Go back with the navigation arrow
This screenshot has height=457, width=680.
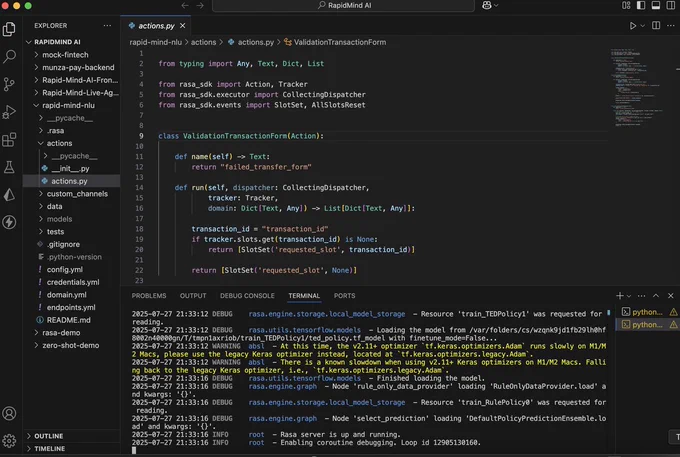point(185,5)
